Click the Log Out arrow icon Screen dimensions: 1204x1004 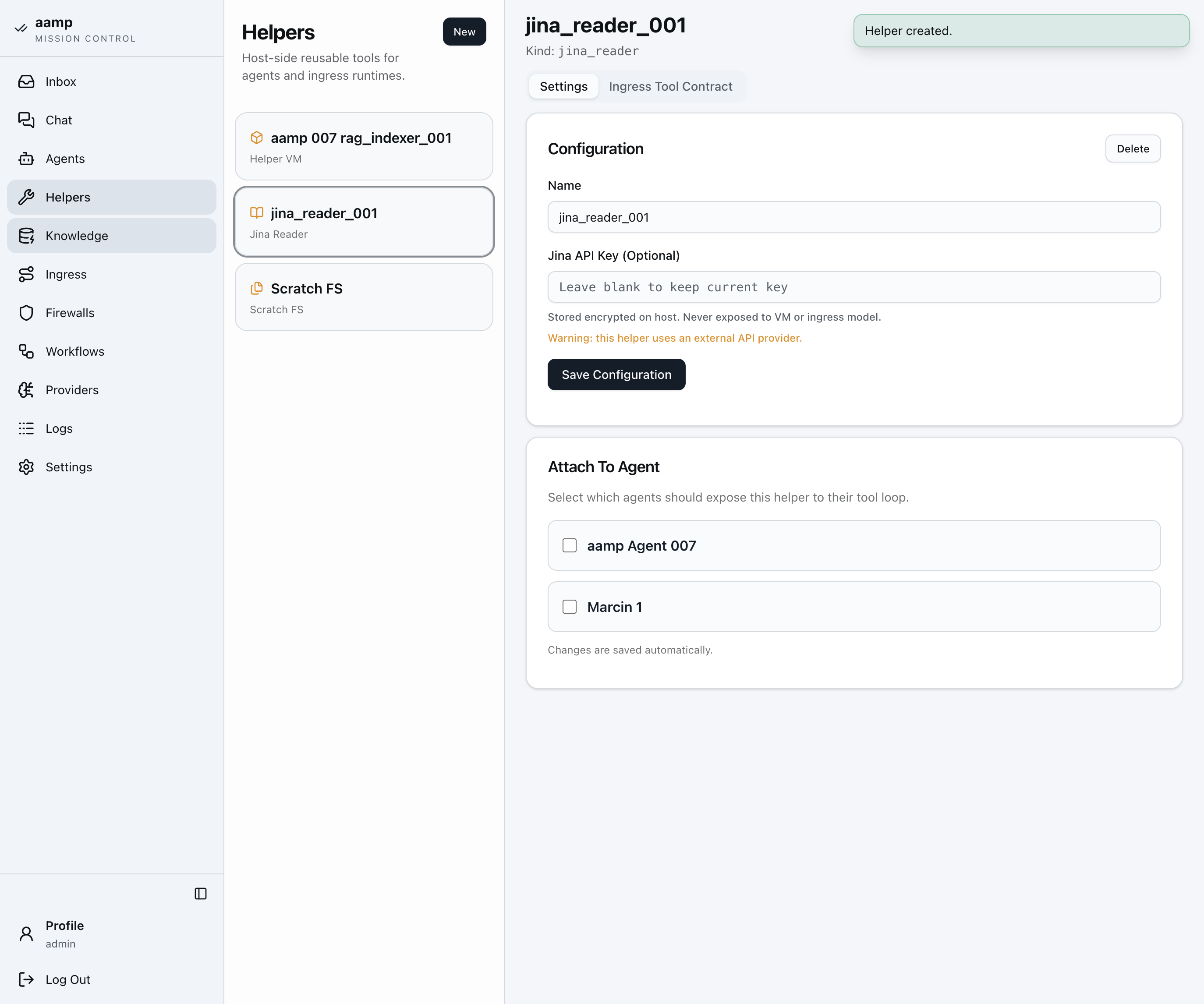click(26, 979)
